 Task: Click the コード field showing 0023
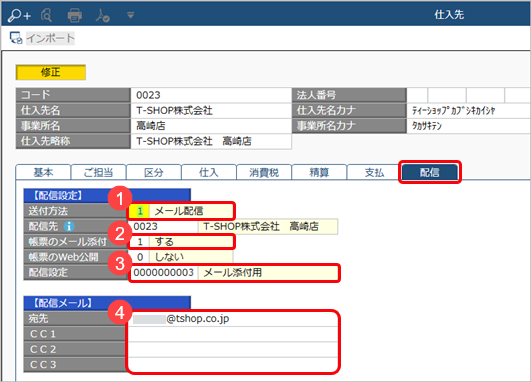211,95
